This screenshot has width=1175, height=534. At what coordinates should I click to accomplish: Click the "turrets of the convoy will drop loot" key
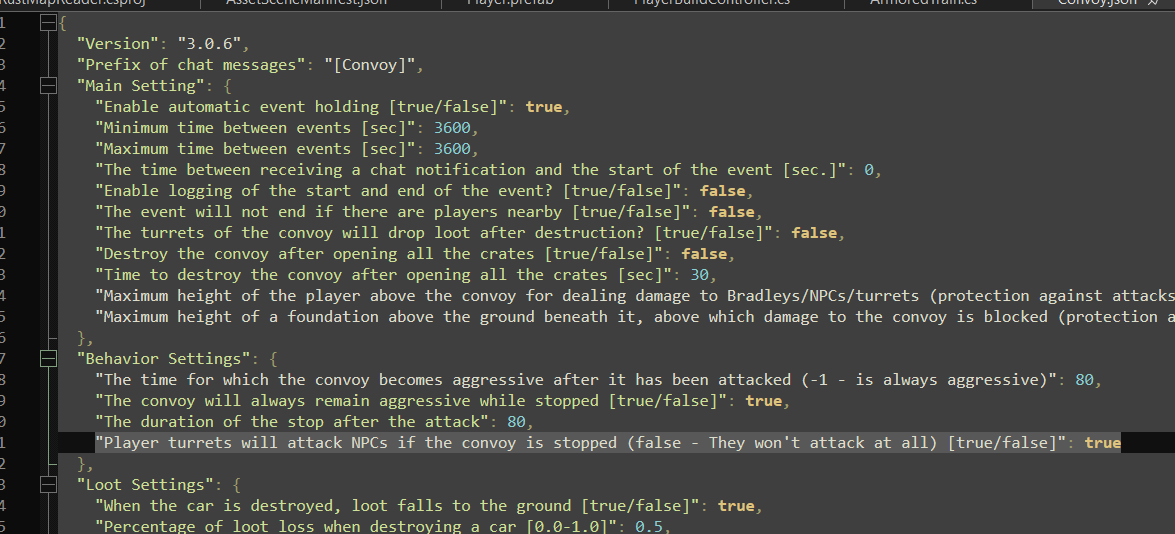434,233
